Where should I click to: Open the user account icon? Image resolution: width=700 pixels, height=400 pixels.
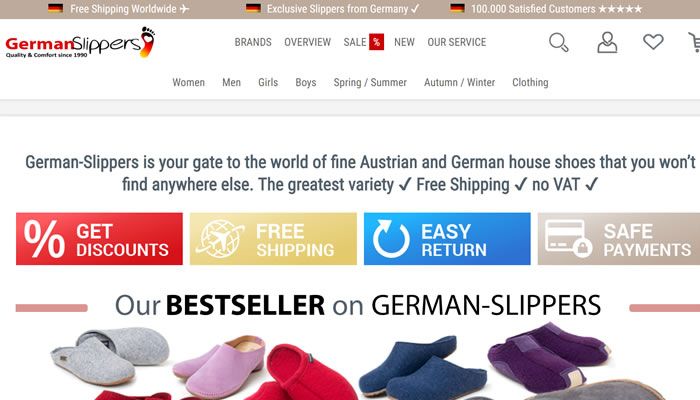pyautogui.click(x=607, y=42)
